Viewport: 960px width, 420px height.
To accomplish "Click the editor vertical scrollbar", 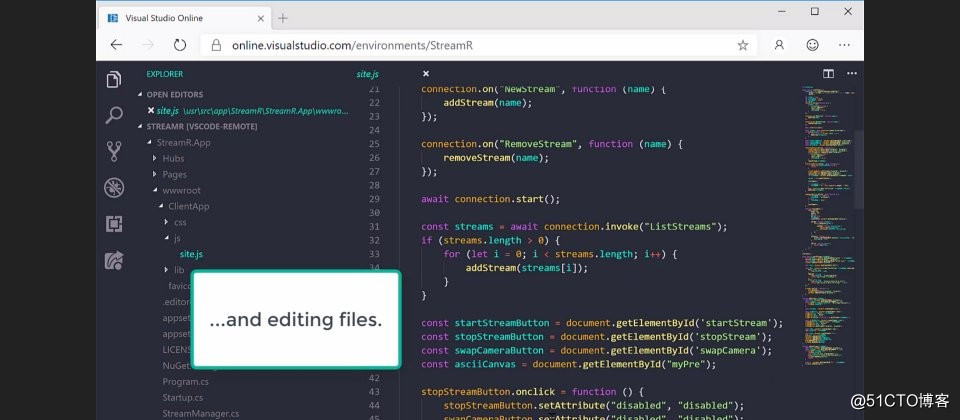I will tap(859, 168).
